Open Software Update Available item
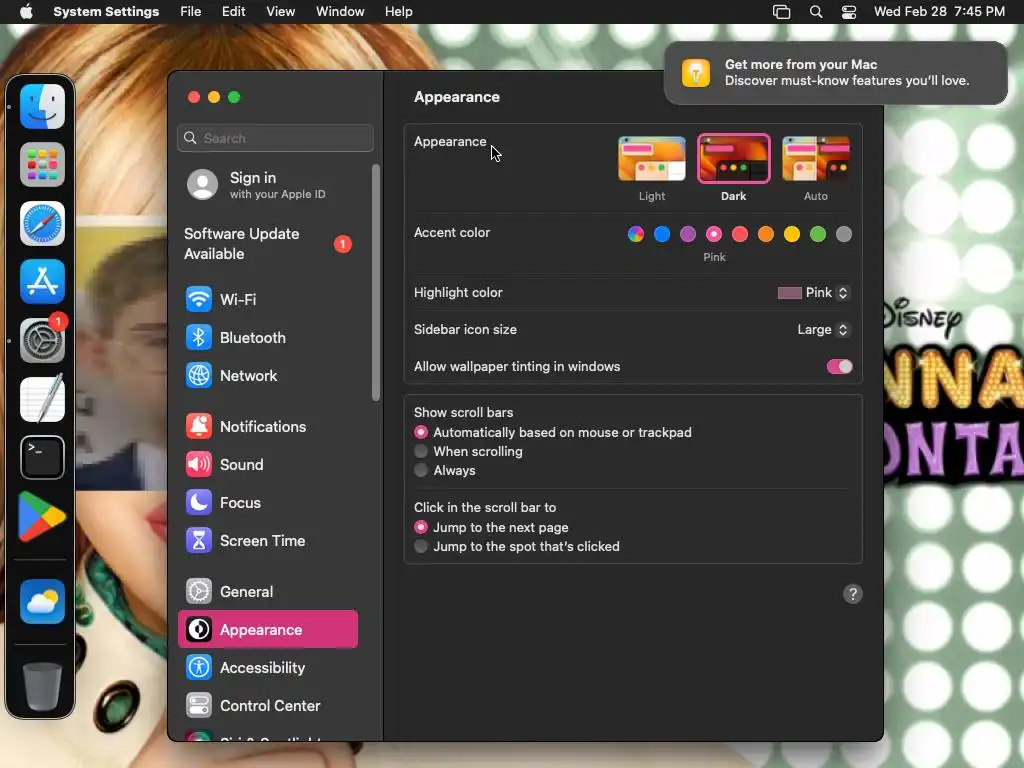The height and width of the screenshot is (768, 1024). click(268, 244)
